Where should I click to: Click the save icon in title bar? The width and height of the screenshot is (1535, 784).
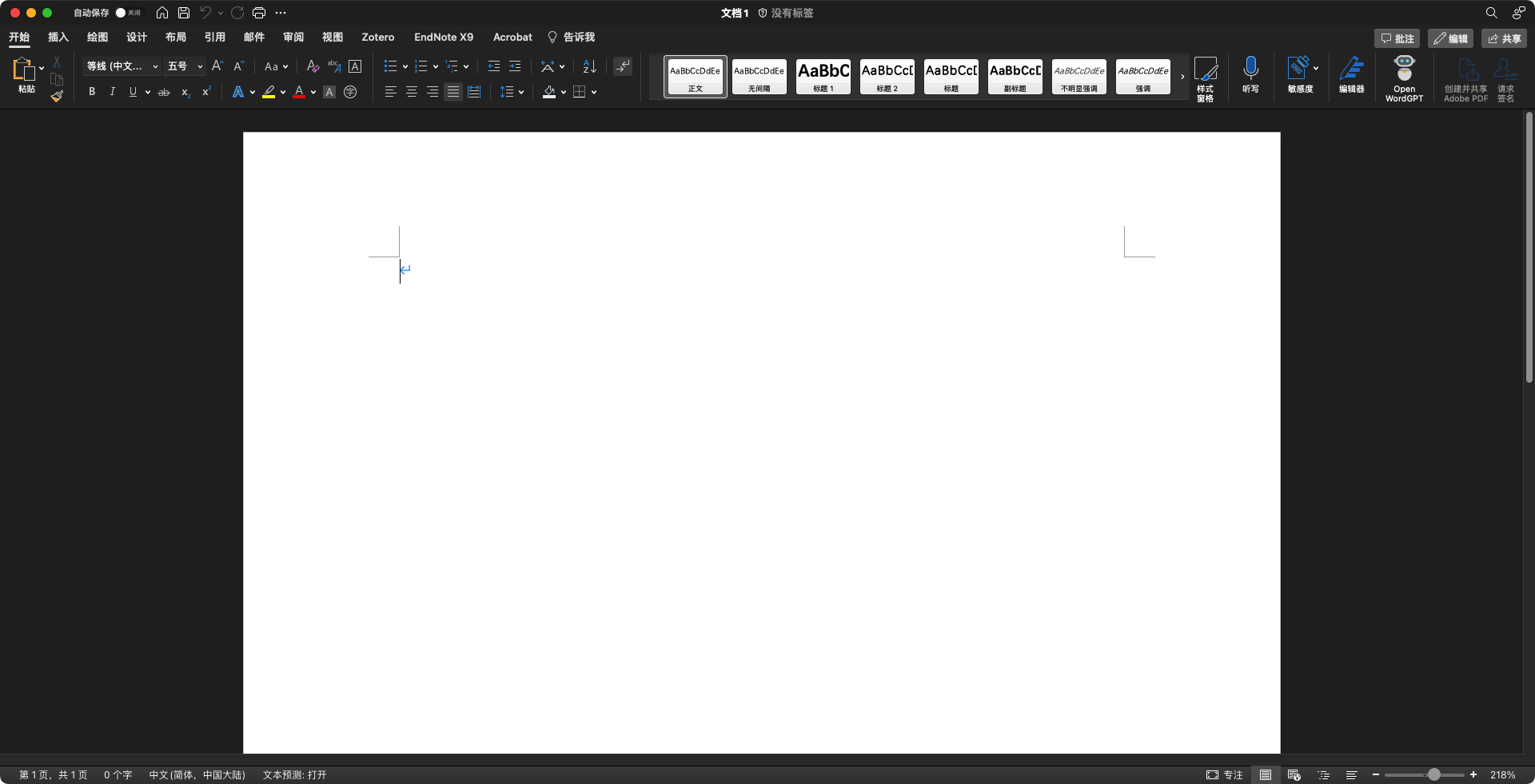click(x=184, y=13)
